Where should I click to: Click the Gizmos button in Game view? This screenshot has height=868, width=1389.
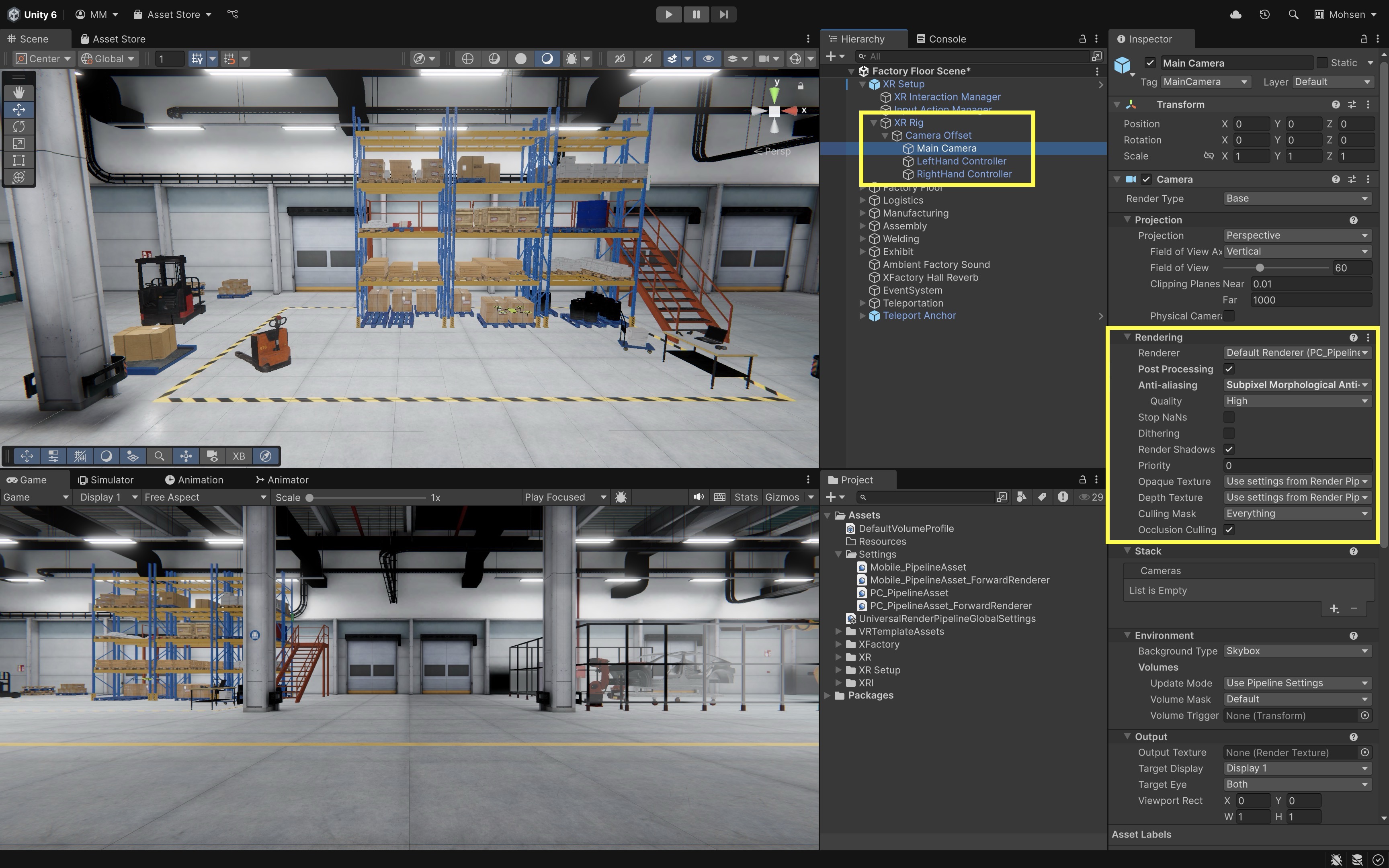coord(782,497)
